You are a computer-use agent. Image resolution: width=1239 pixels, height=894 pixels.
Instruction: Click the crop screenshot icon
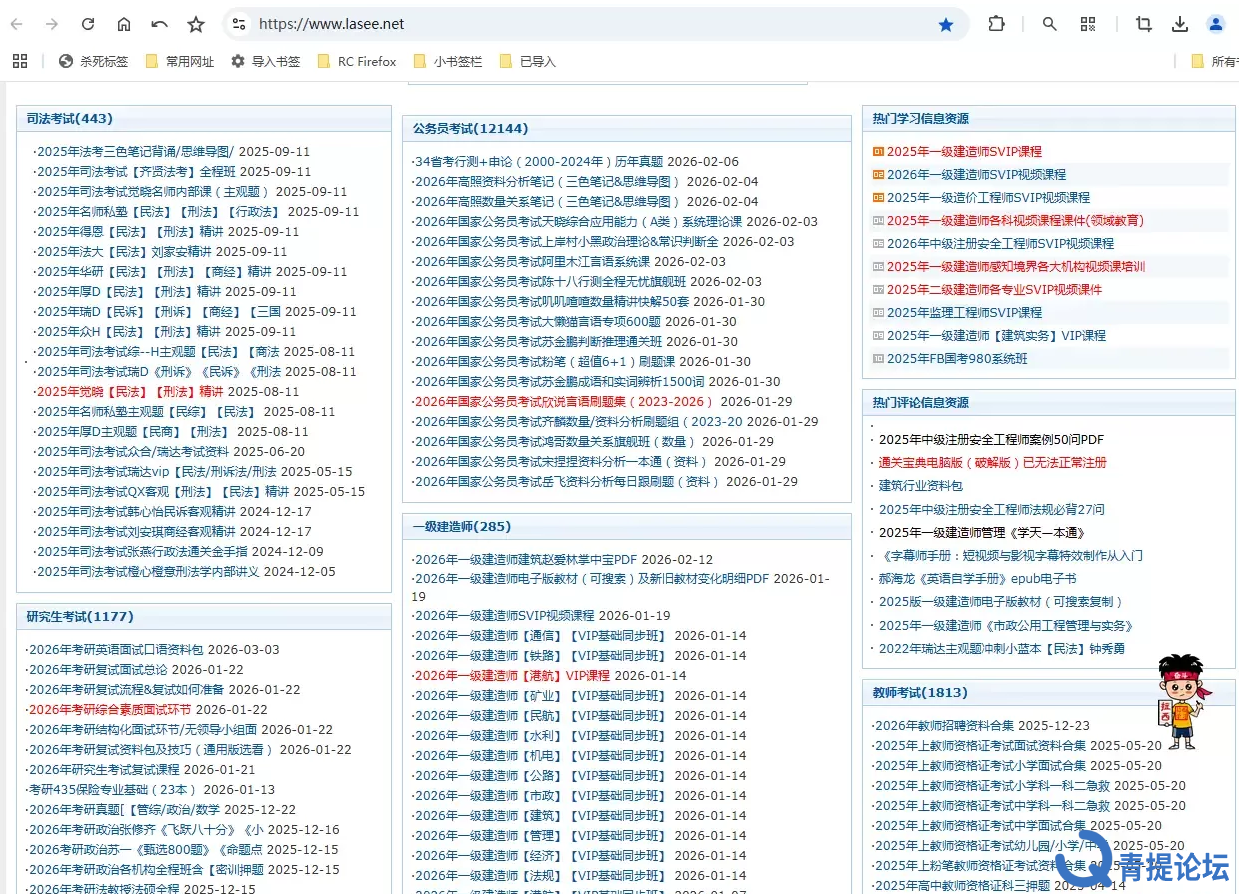click(1143, 24)
